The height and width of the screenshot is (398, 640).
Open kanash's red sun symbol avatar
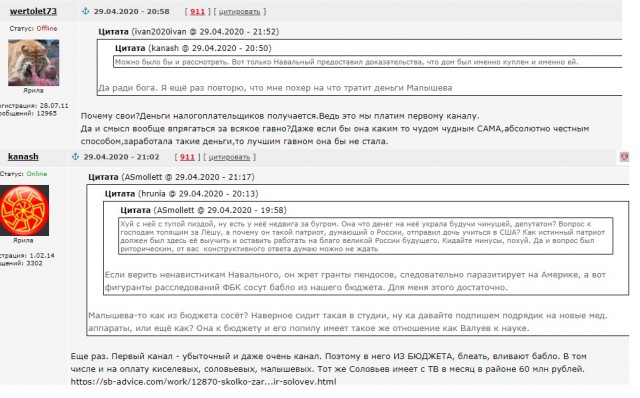coord(24,210)
